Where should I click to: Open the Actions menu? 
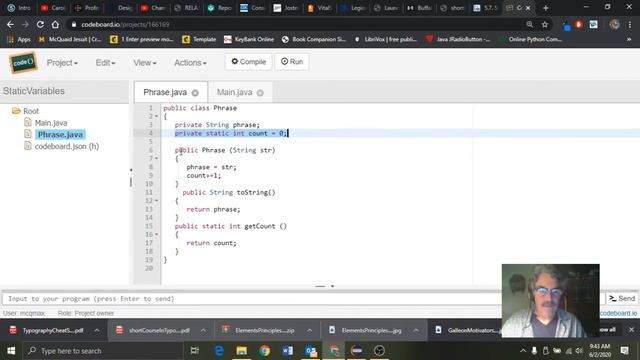190,63
